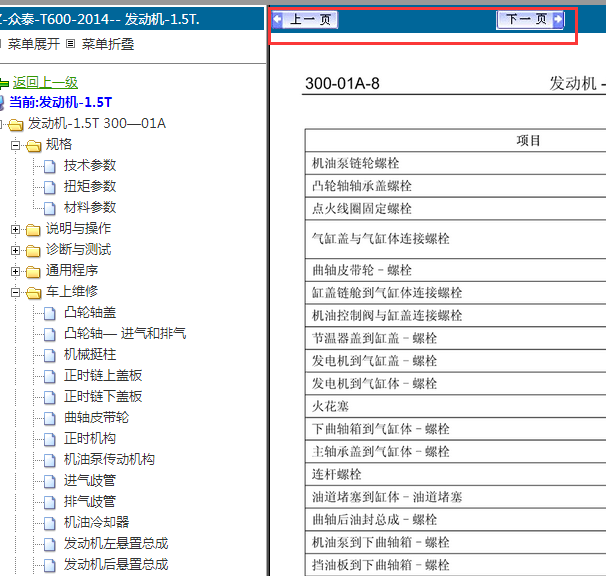Viewport: 606px width, 576px height.
Task: Click document icon next to 扭矩参数
Action: pos(49,187)
